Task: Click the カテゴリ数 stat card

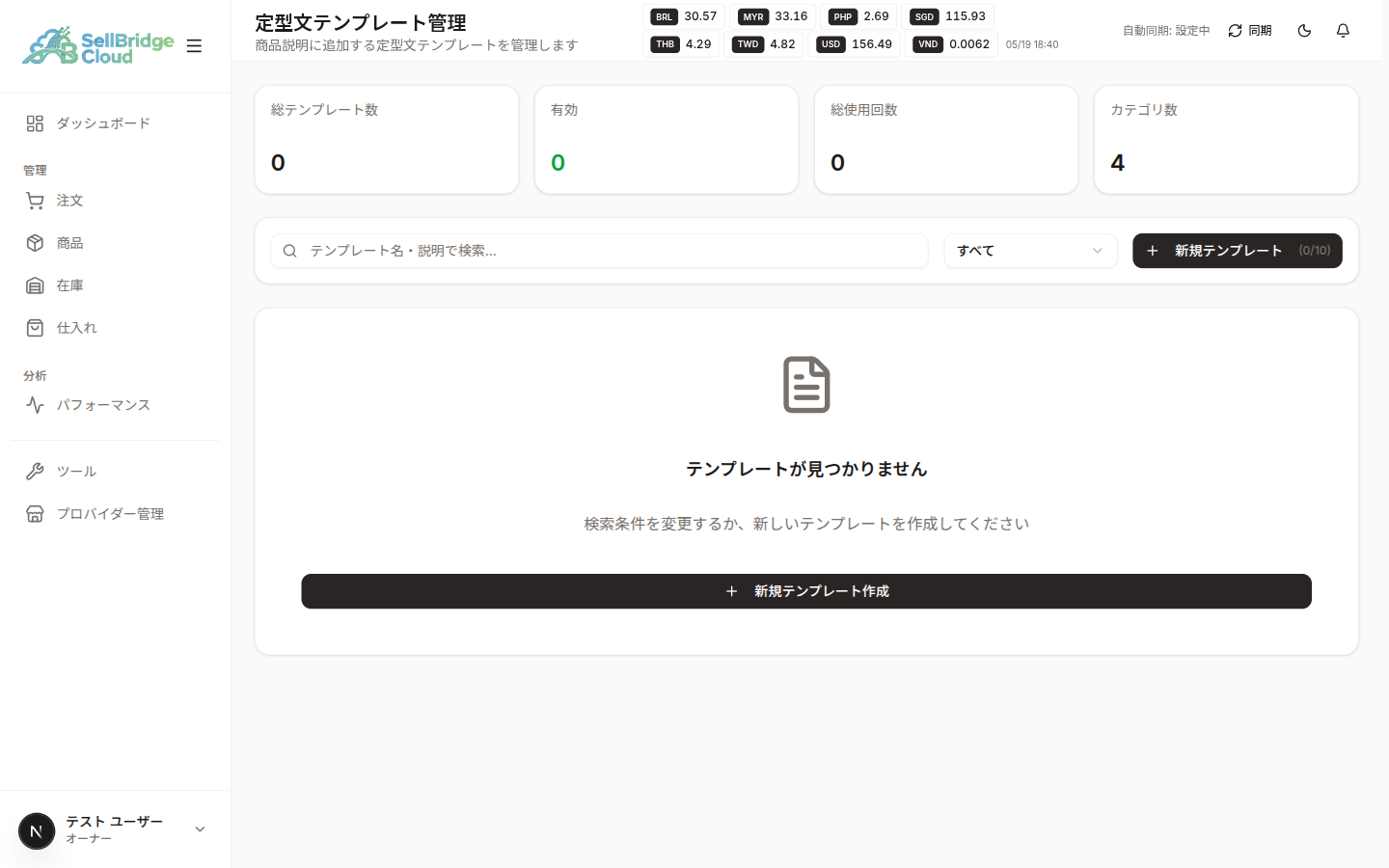Action: click(x=1226, y=140)
